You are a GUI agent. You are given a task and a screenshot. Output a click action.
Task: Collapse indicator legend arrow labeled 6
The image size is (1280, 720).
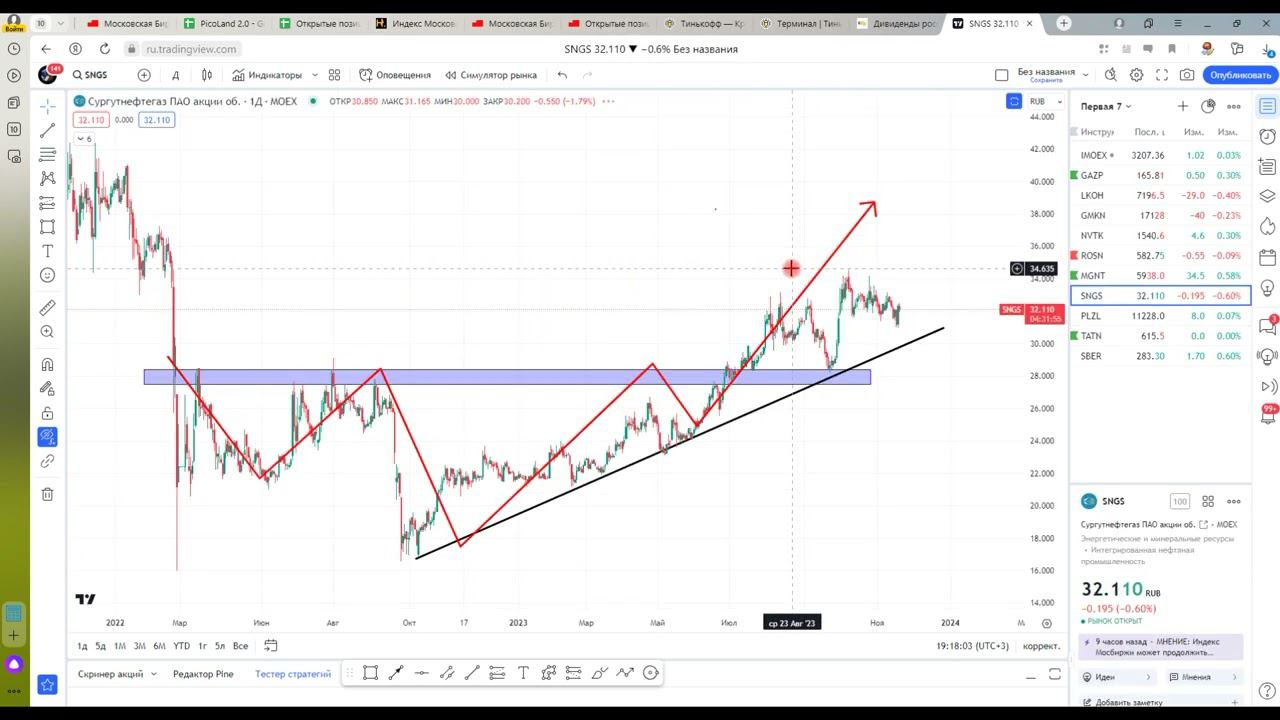point(84,139)
